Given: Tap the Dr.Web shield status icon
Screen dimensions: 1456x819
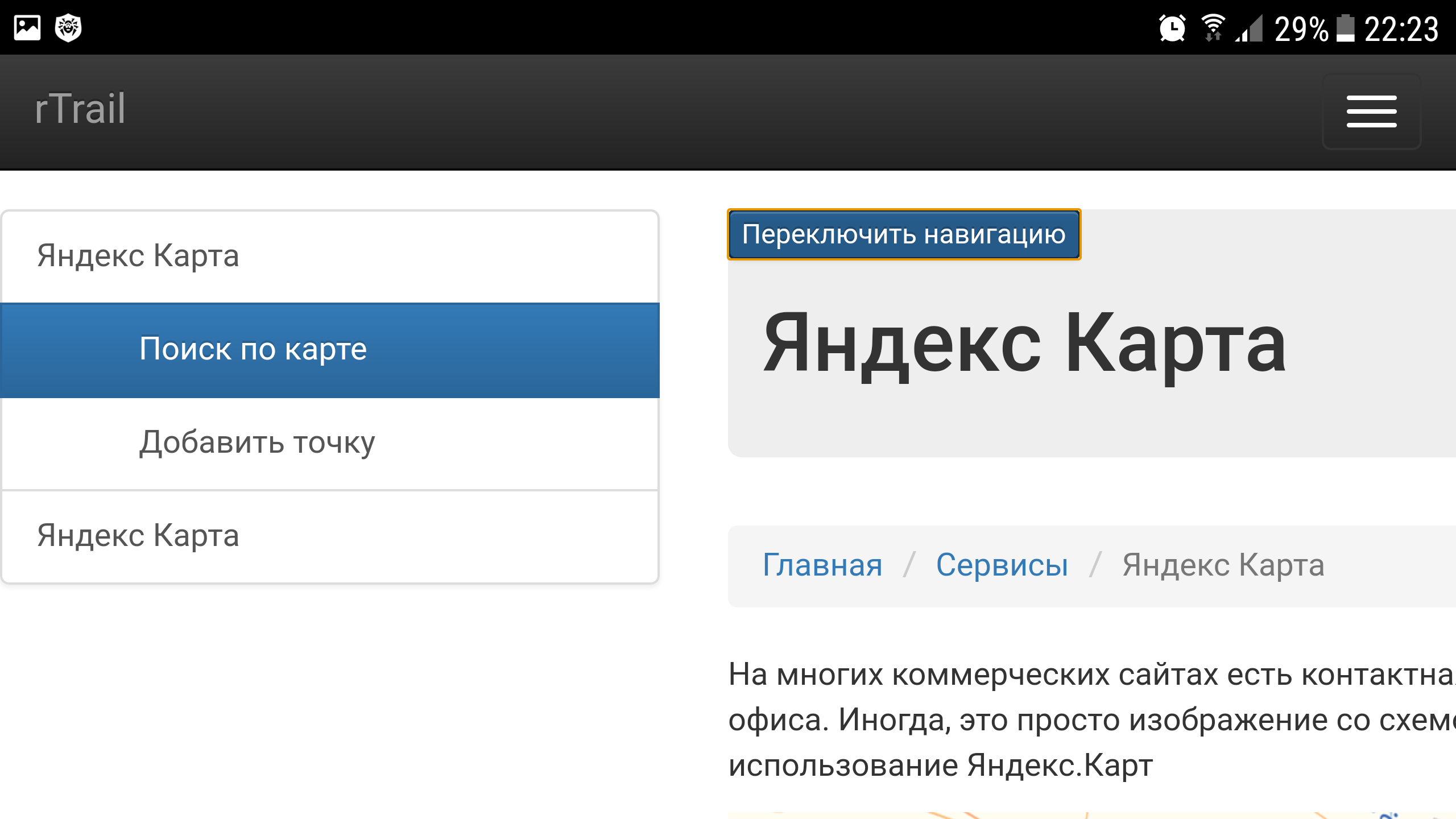Looking at the screenshot, I should pyautogui.click(x=68, y=27).
